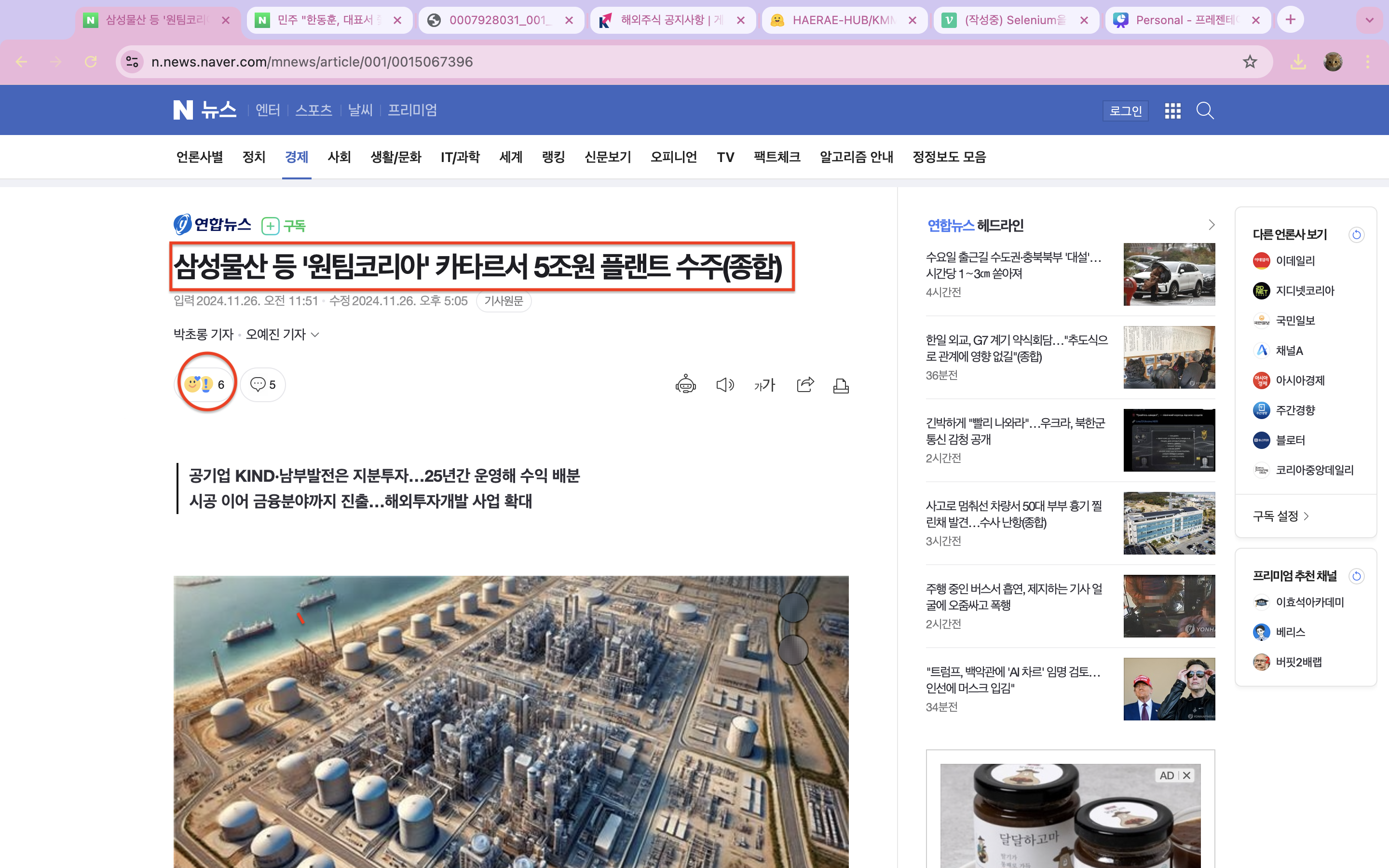Refresh the 다른 언론사 보기 list

[x=1356, y=234]
